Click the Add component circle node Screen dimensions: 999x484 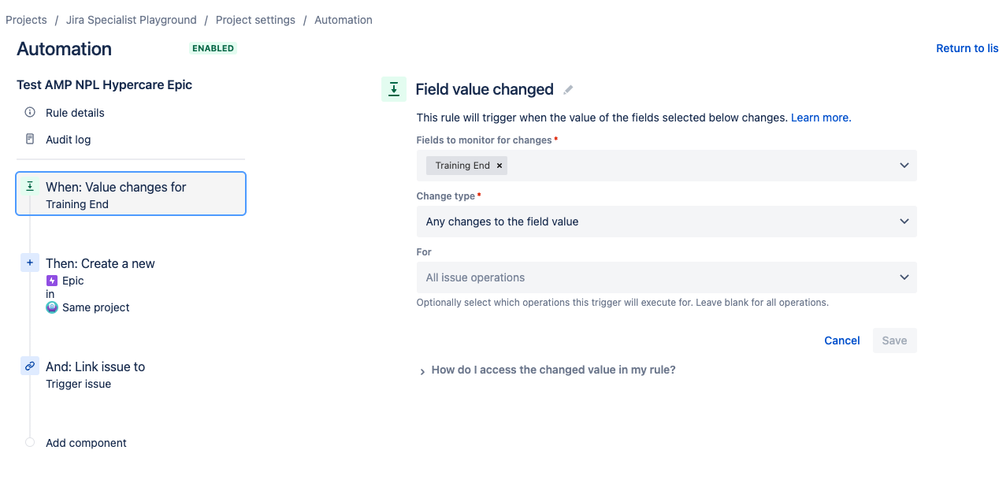pyautogui.click(x=30, y=443)
